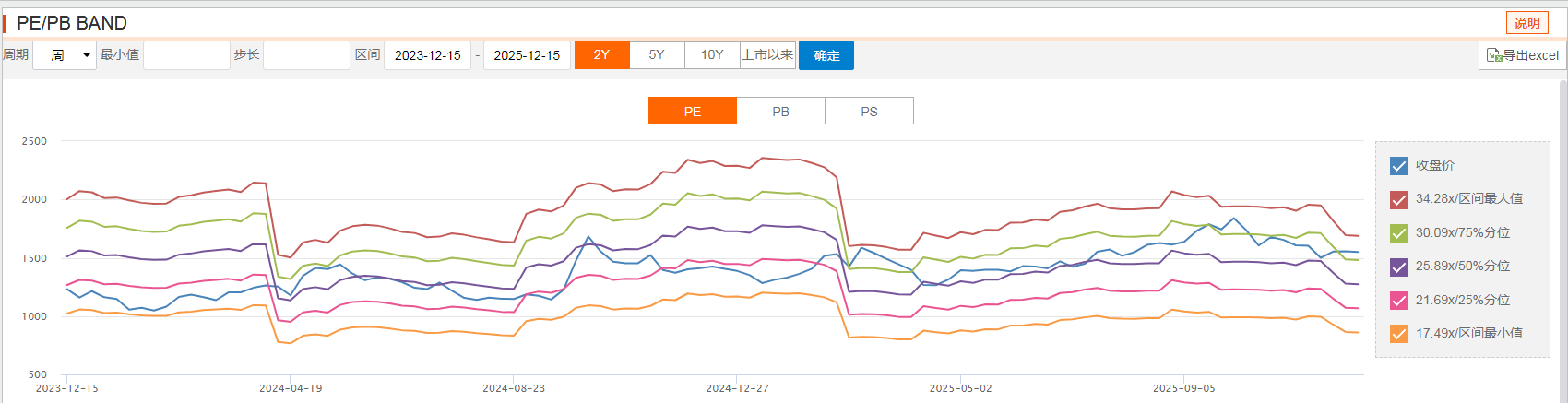Choose the 5Y time range

pos(657,55)
